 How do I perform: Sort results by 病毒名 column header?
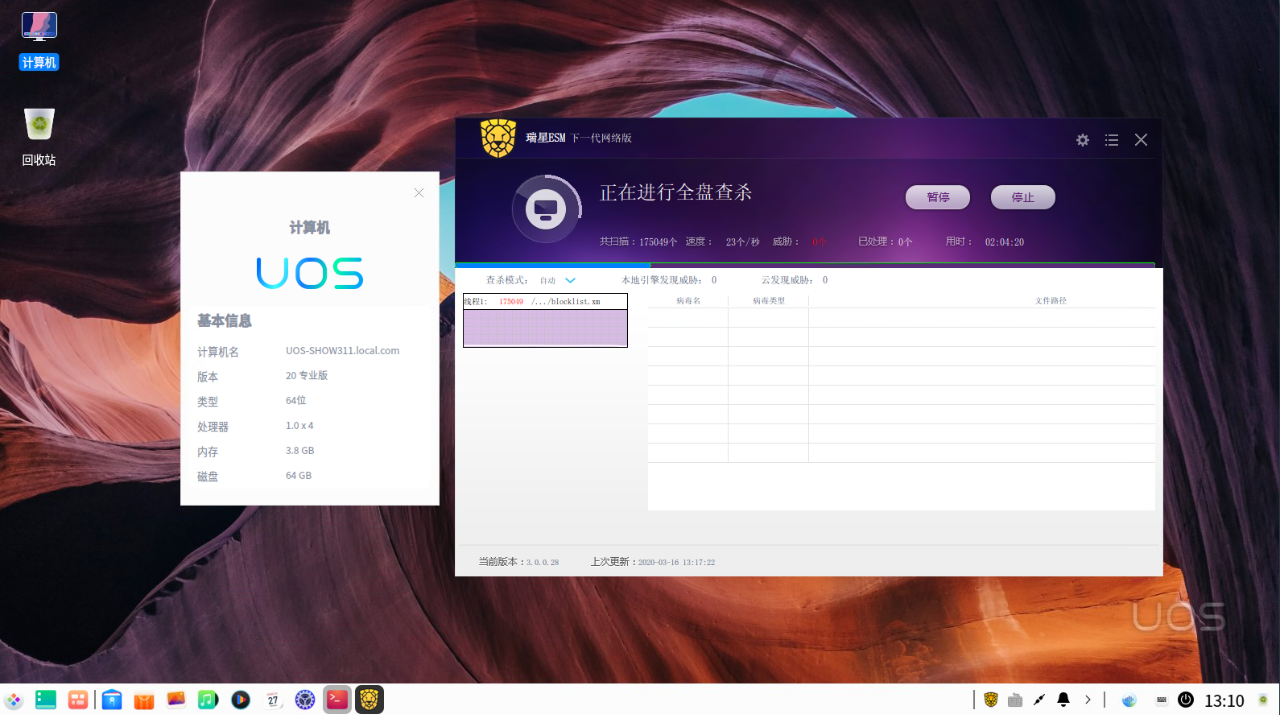click(687, 300)
